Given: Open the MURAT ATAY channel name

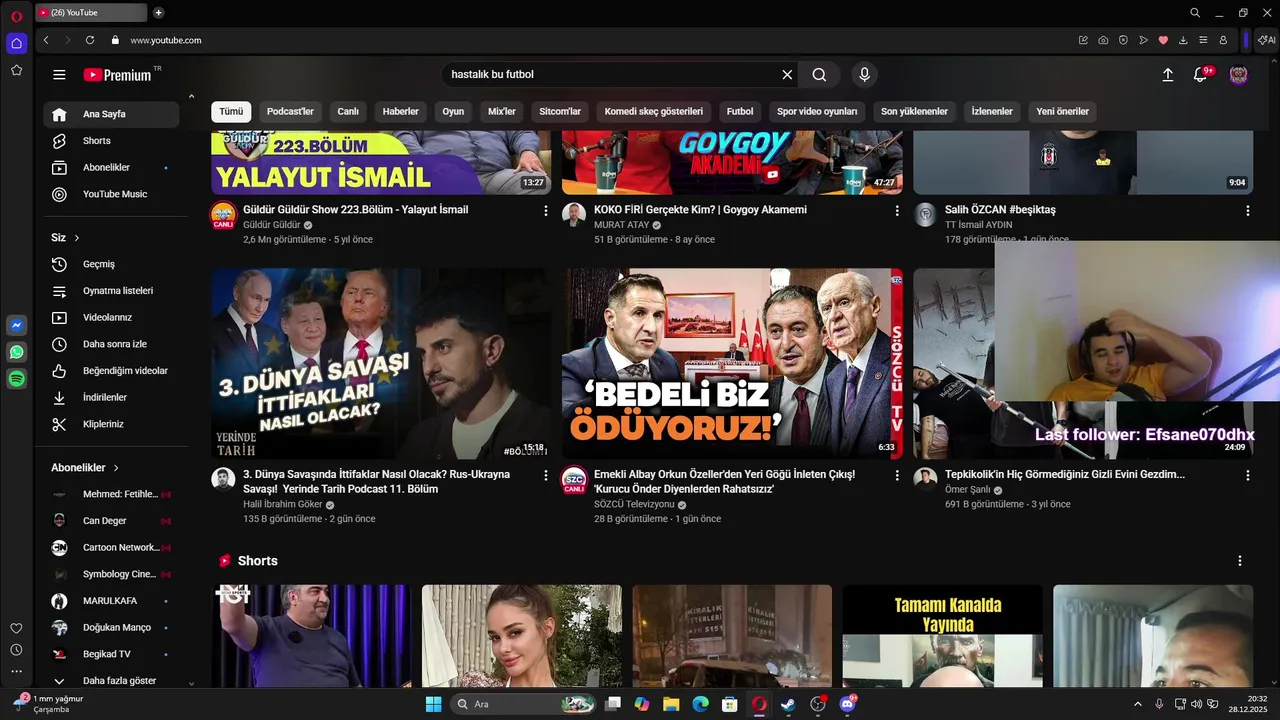Looking at the screenshot, I should (621, 225).
